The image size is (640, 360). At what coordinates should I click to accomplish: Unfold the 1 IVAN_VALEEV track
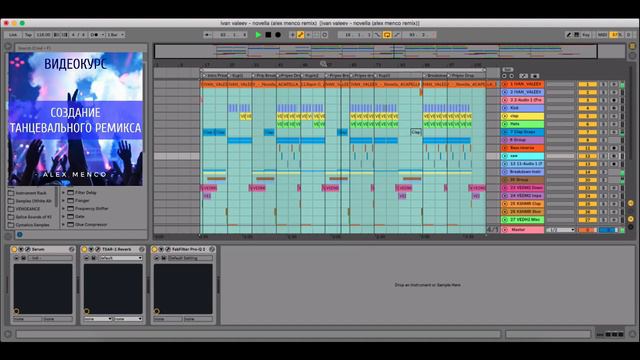click(x=505, y=84)
